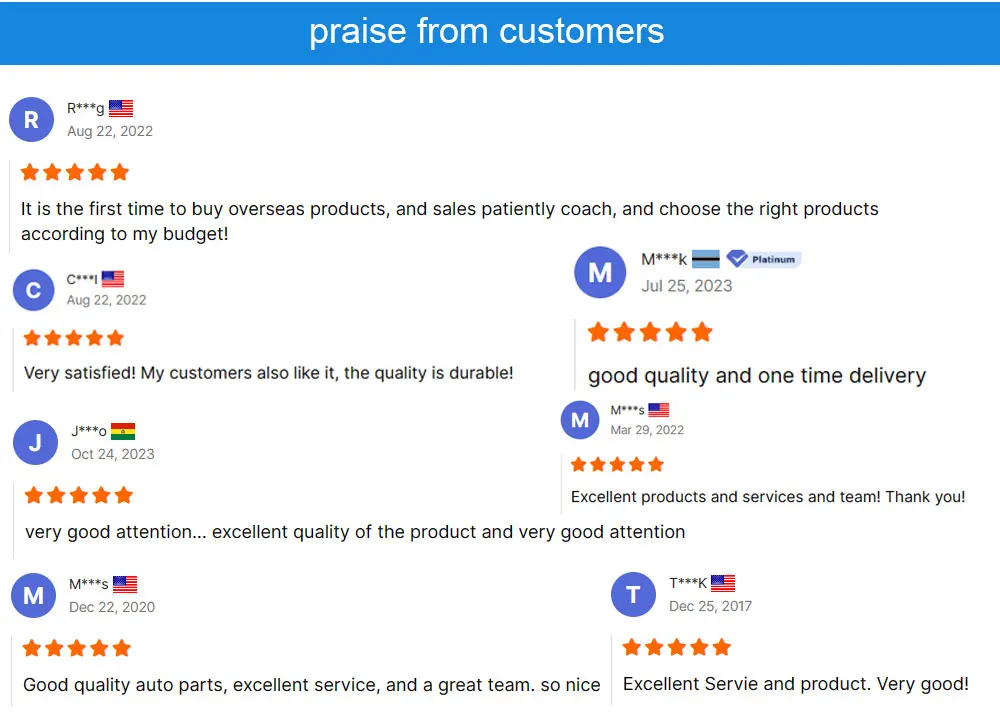Click the US flag beside T***K
Screen dimensions: 1000x726
point(723,583)
